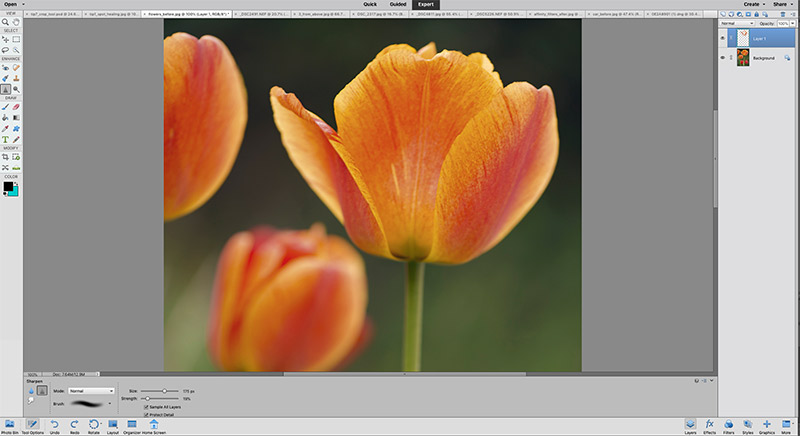Click the Layout button
The width and height of the screenshot is (800, 436).
(x=113, y=426)
